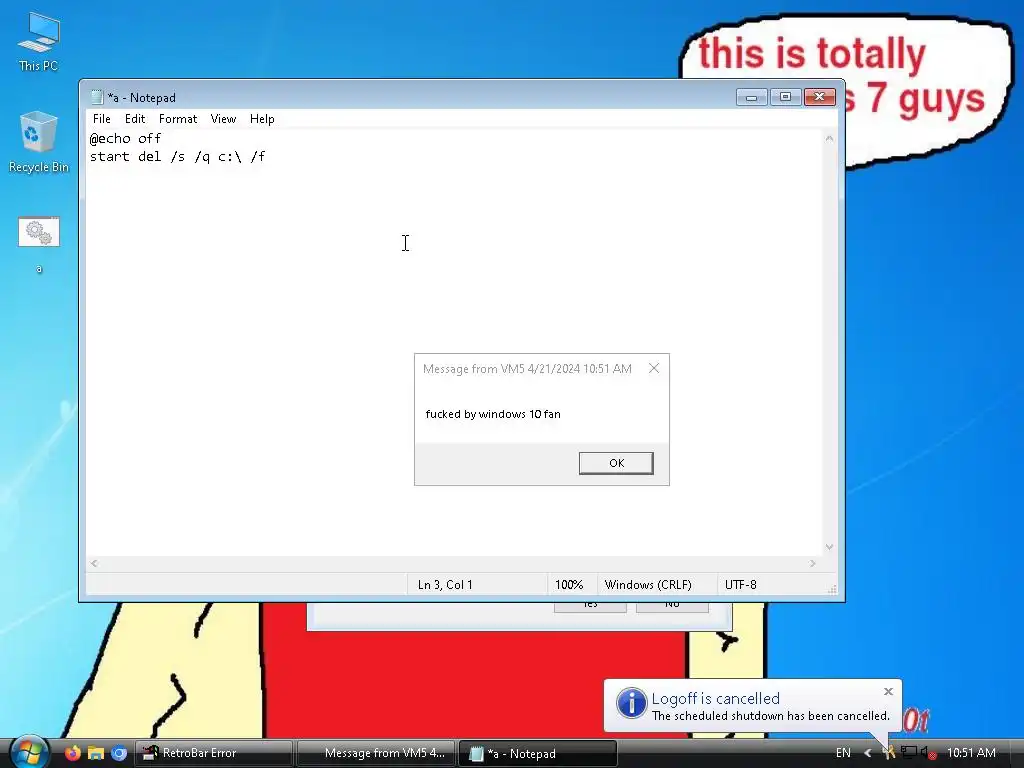Close the Message from VM5 dialog
Image resolution: width=1024 pixels, height=768 pixels.
654,368
